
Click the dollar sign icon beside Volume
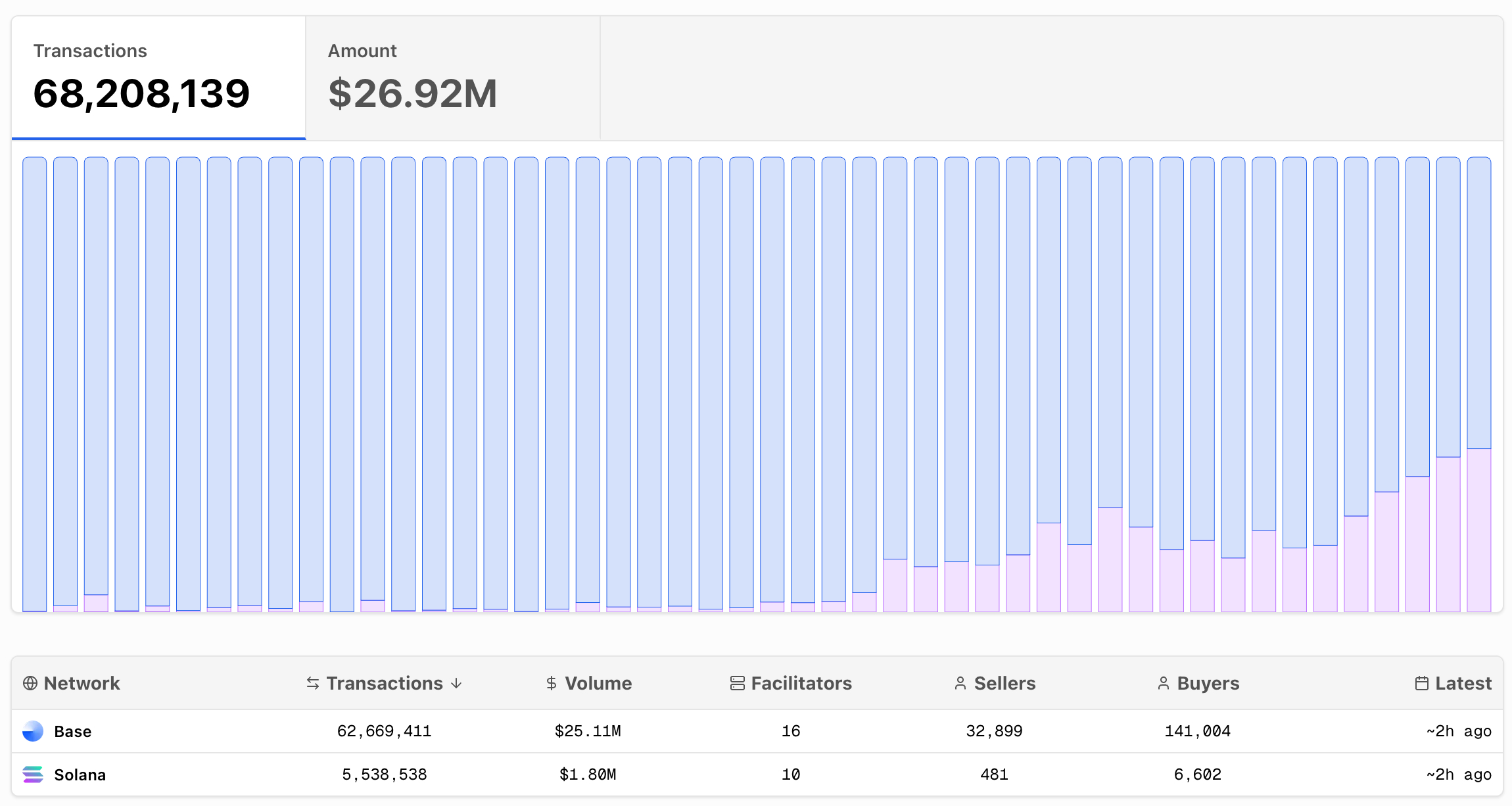[552, 683]
